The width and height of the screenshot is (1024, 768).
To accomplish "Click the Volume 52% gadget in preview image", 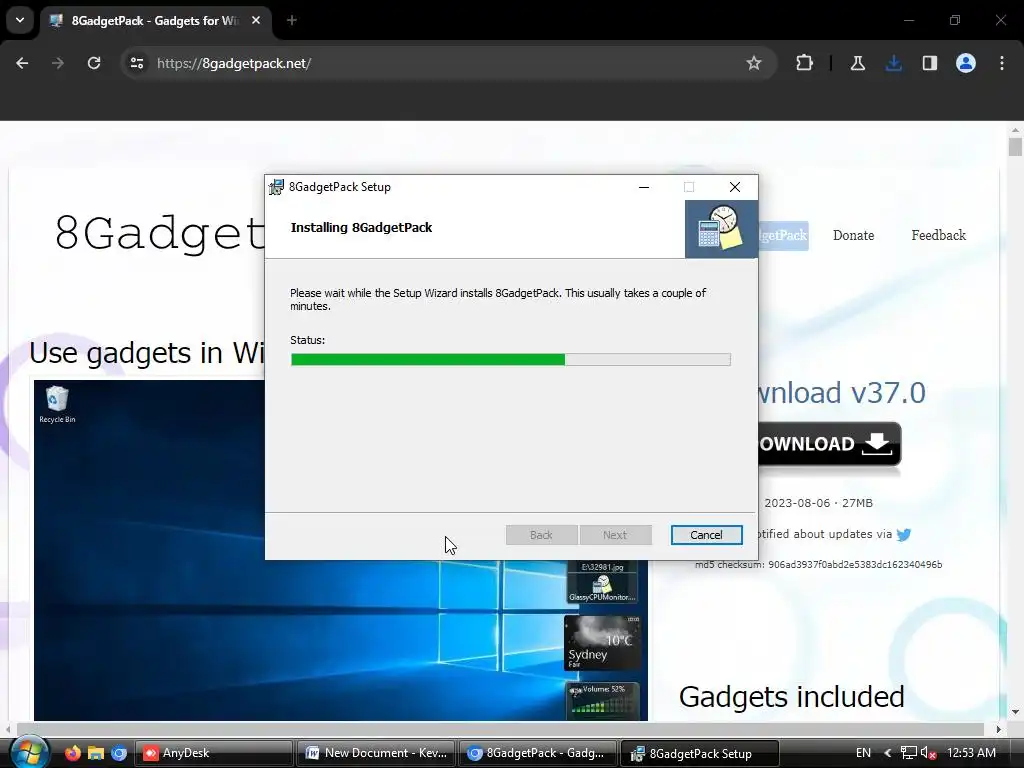I will pos(602,700).
